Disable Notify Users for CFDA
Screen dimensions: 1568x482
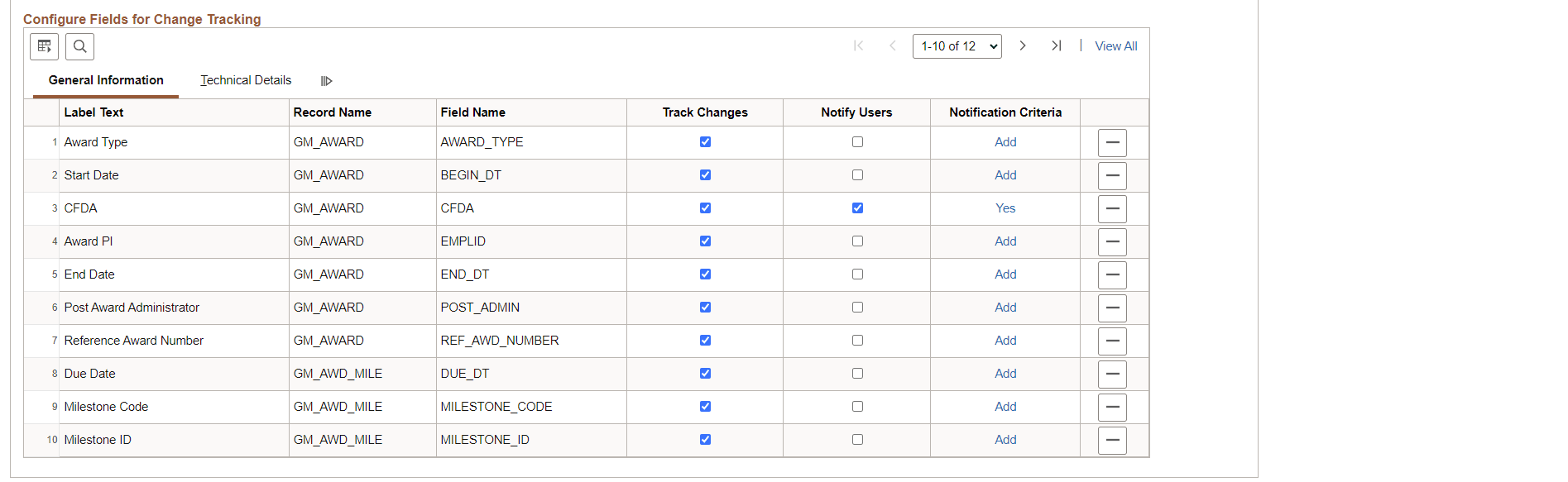click(857, 208)
